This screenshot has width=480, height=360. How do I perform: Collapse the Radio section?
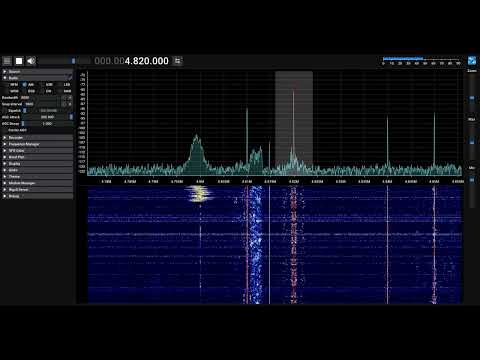coord(37,78)
